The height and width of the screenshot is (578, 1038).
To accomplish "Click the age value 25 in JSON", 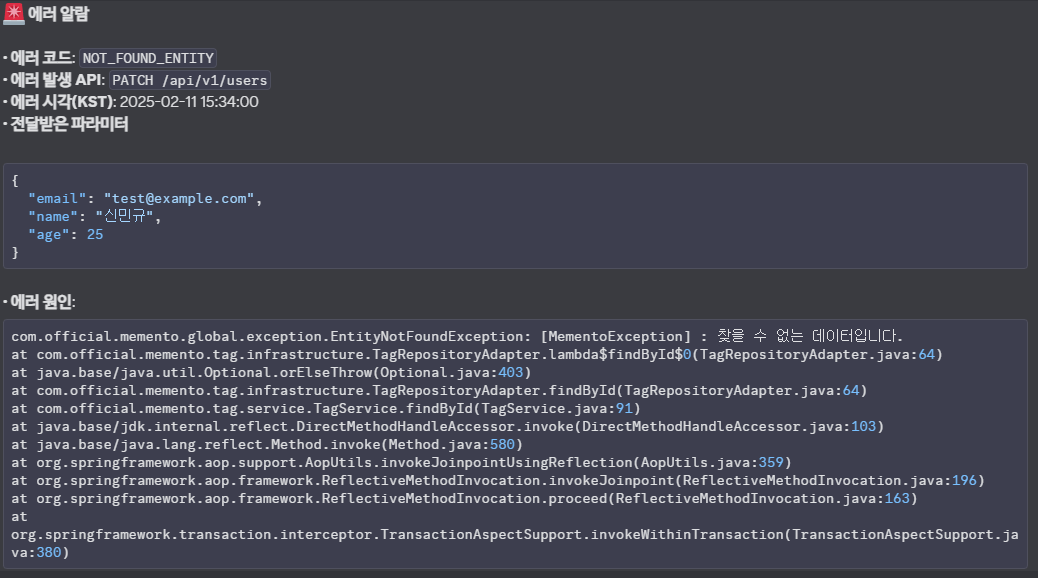I will (x=94, y=235).
